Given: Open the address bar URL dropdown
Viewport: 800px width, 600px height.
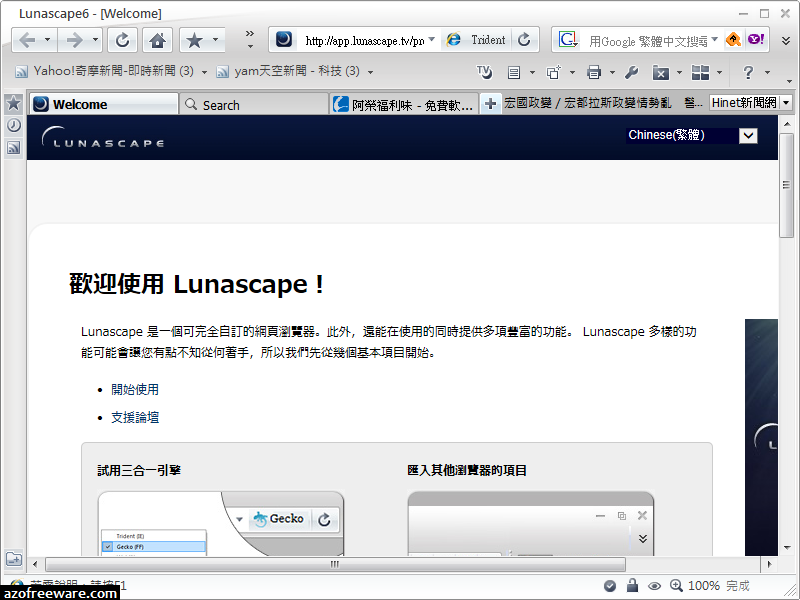Looking at the screenshot, I should [432, 39].
